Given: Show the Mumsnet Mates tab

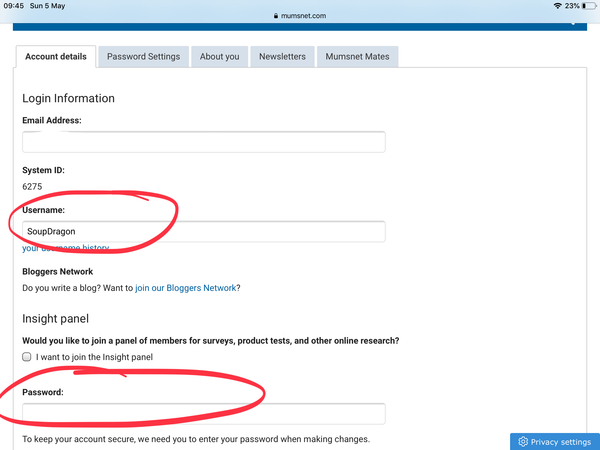Looking at the screenshot, I should pos(357,57).
